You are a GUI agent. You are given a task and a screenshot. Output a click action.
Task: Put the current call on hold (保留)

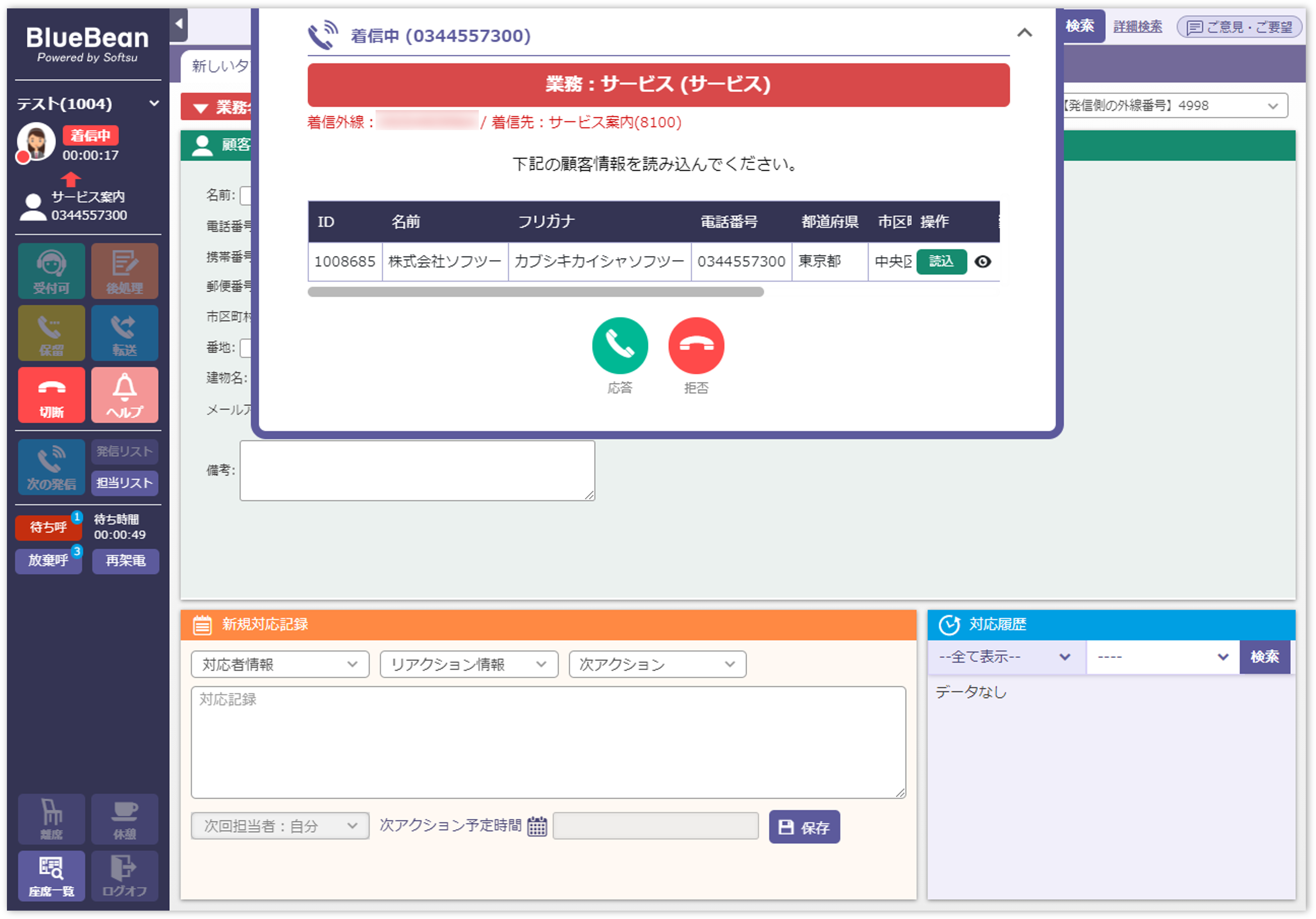click(51, 333)
